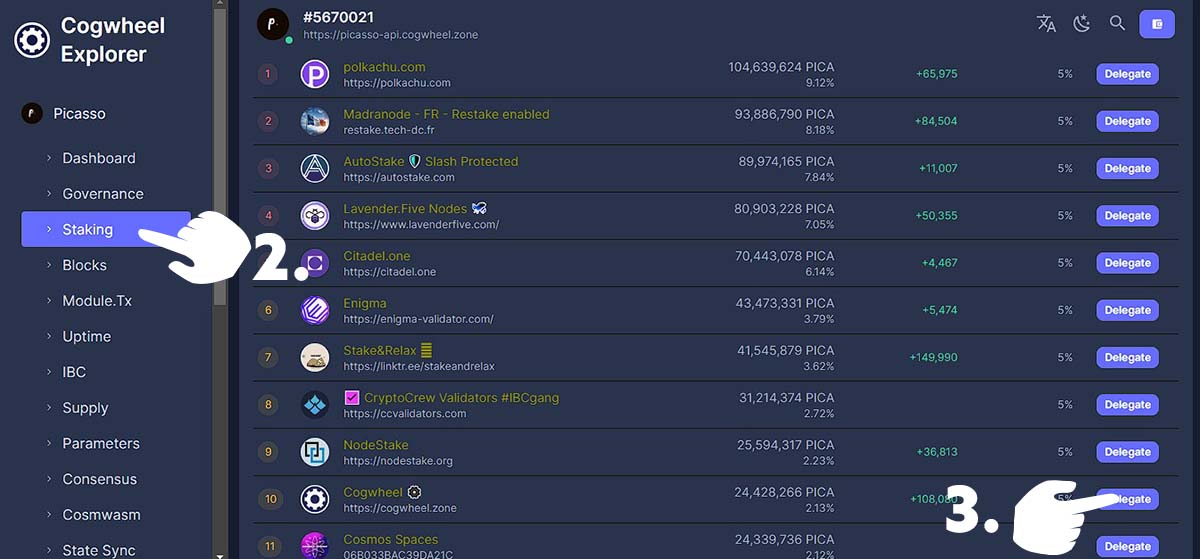
Task: Open the language translate icon
Action: 1046,24
